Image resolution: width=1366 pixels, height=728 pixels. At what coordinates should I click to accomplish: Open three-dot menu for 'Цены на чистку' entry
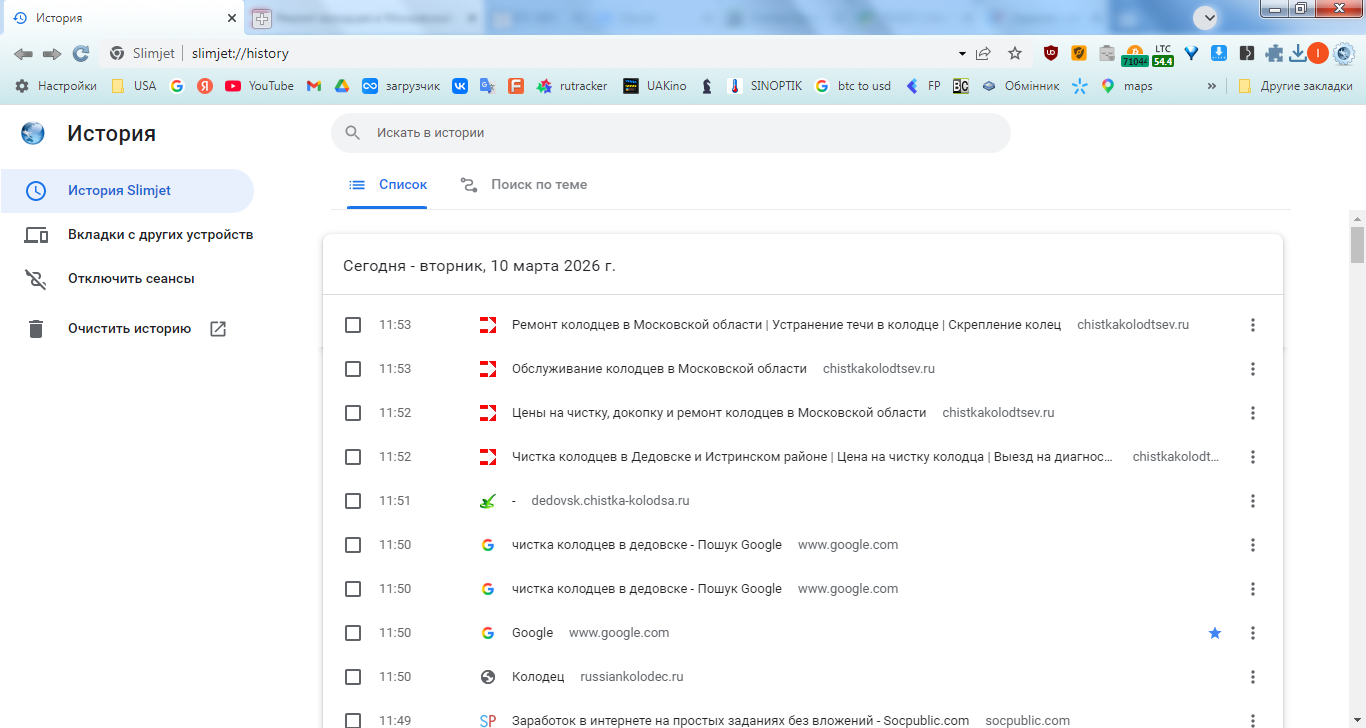coord(1252,413)
